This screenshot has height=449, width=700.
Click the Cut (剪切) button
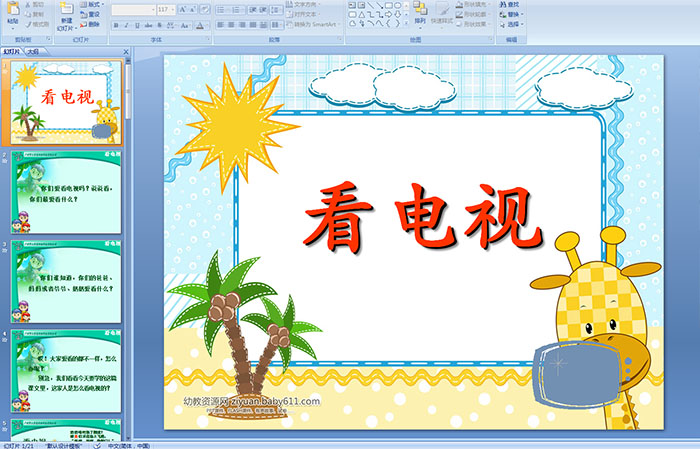[x=35, y=4]
